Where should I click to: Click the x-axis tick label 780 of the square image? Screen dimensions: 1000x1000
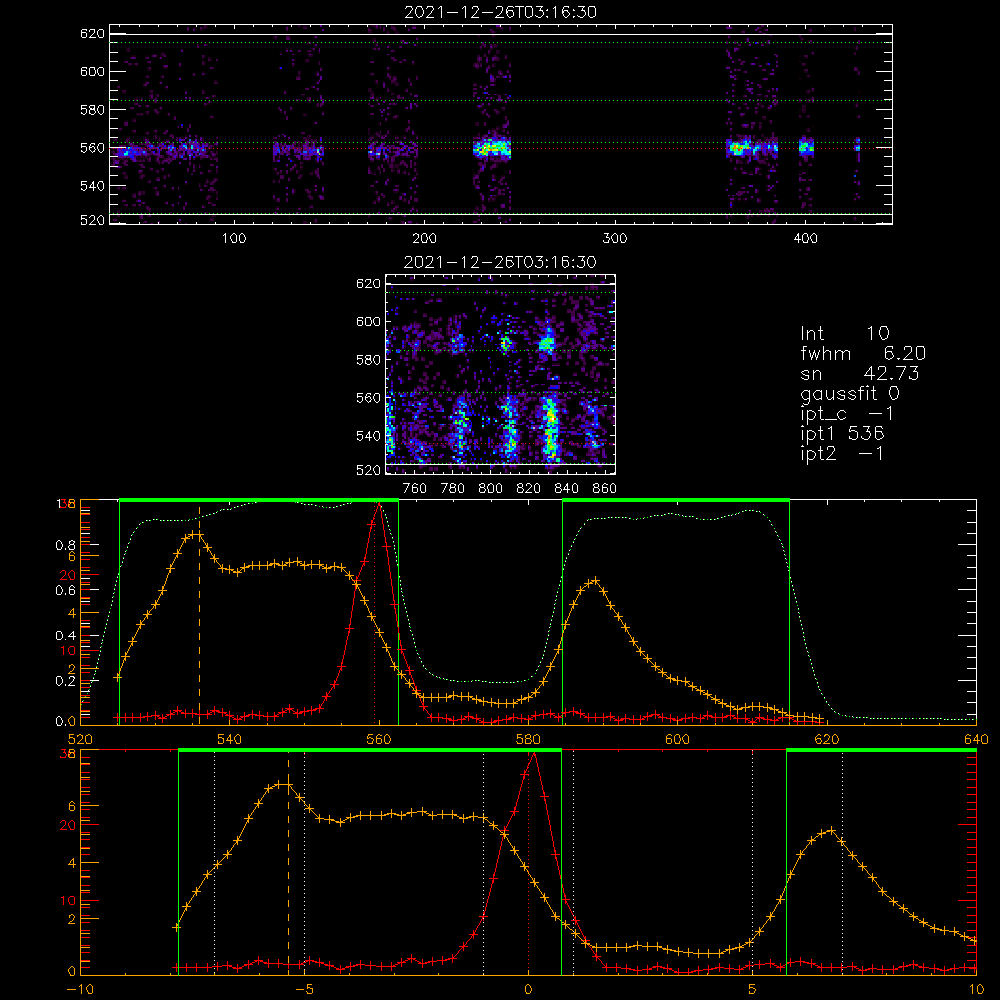(453, 489)
